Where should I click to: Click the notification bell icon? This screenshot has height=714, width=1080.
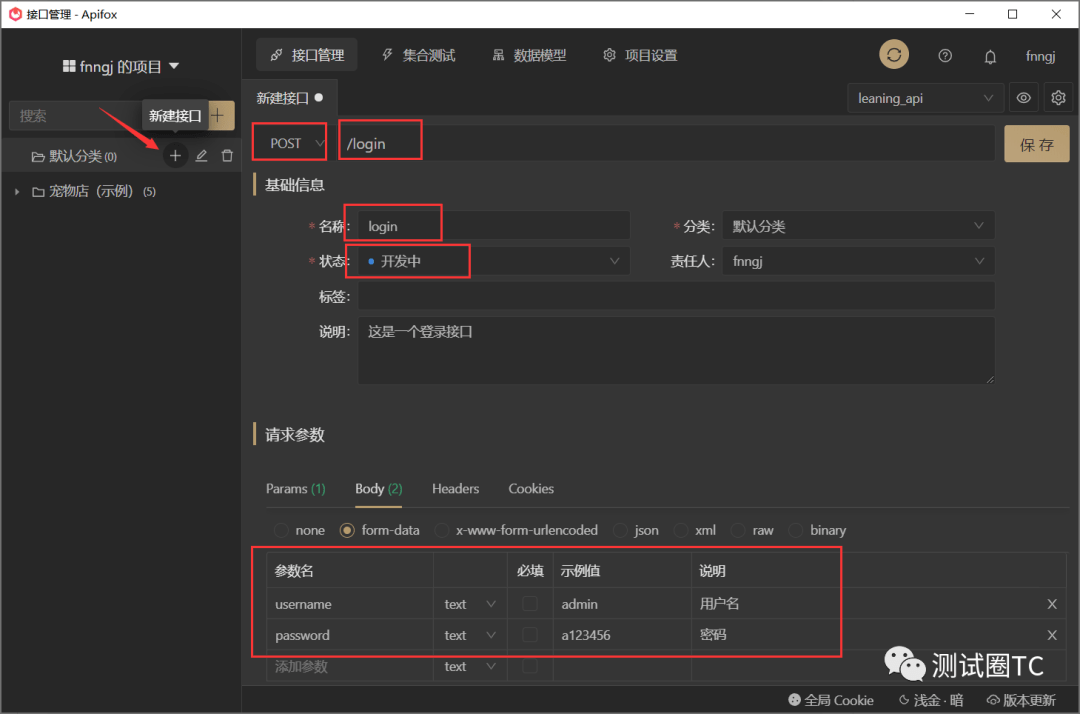coord(990,56)
